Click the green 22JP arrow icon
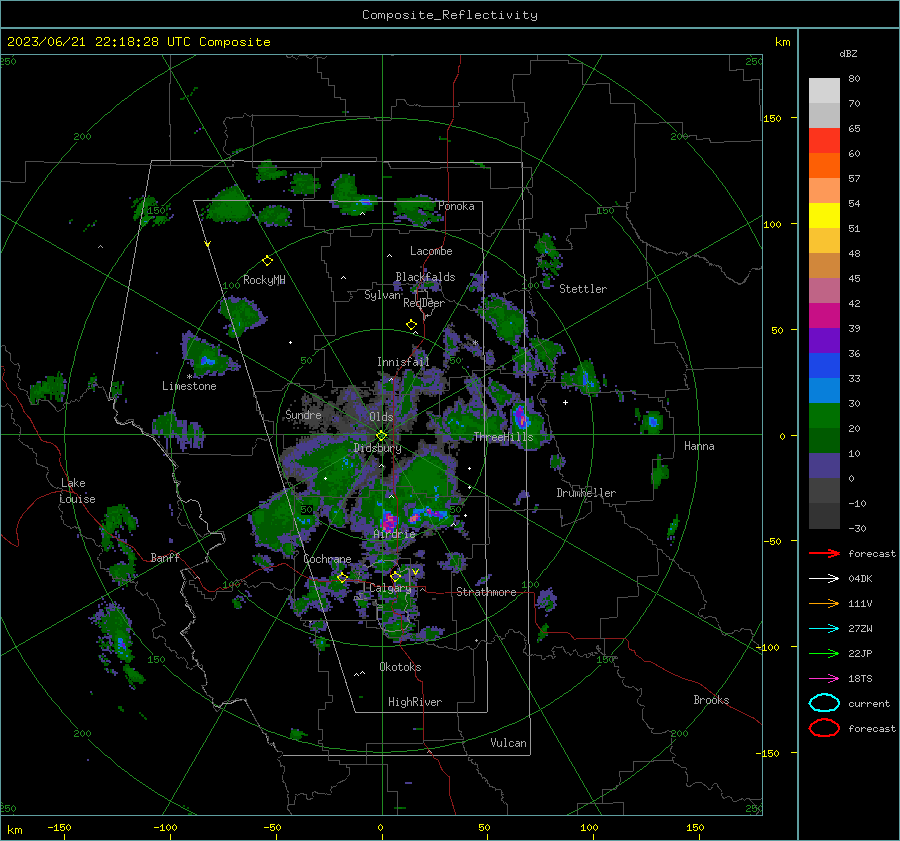This screenshot has height=841, width=900. tap(824, 653)
